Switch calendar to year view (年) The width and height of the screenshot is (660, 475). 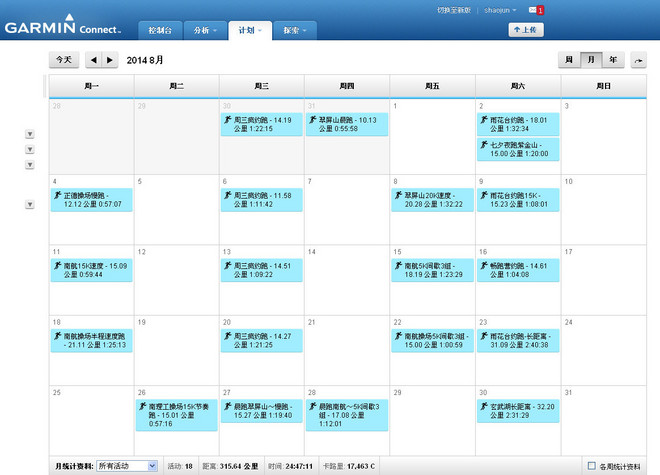(613, 60)
